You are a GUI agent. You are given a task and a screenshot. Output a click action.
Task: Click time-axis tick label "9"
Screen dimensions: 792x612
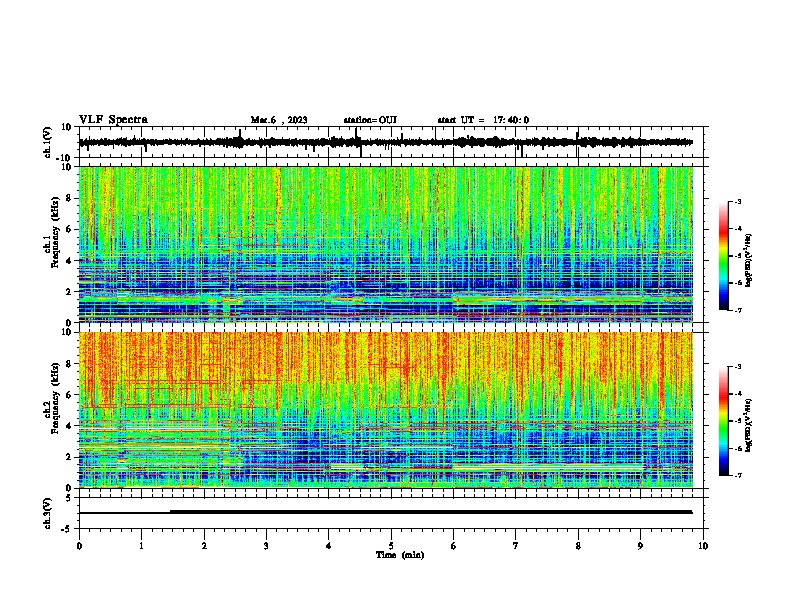(x=640, y=546)
